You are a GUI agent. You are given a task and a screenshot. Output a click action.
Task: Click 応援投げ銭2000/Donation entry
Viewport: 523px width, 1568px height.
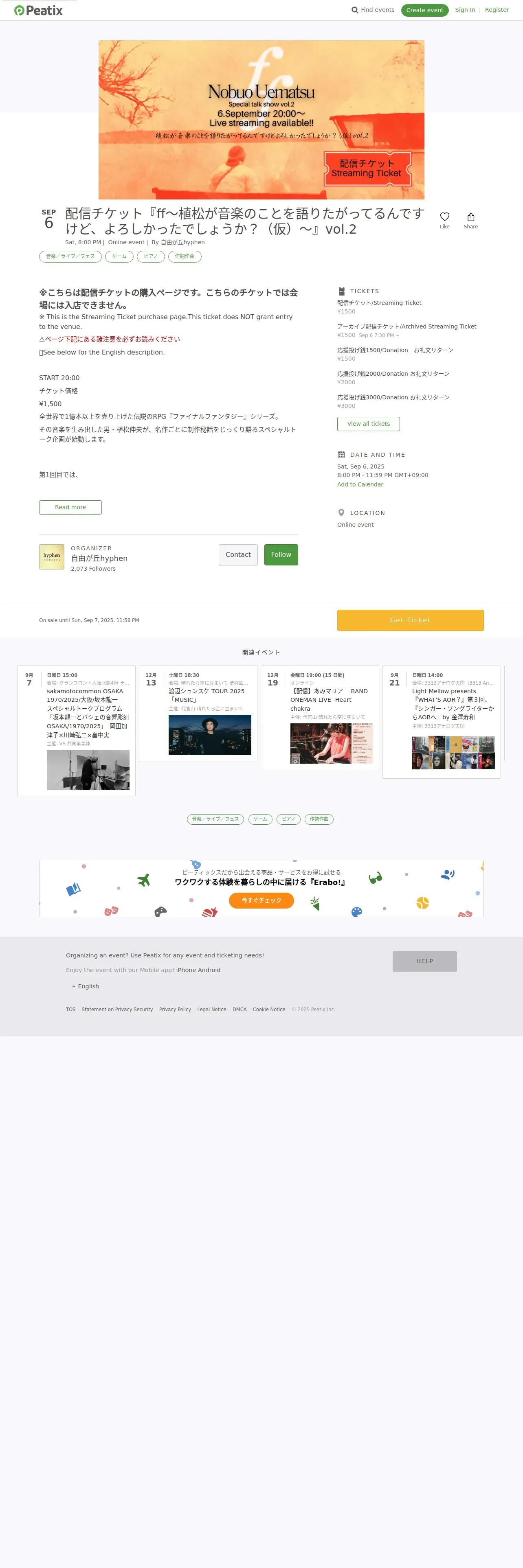pos(393,374)
